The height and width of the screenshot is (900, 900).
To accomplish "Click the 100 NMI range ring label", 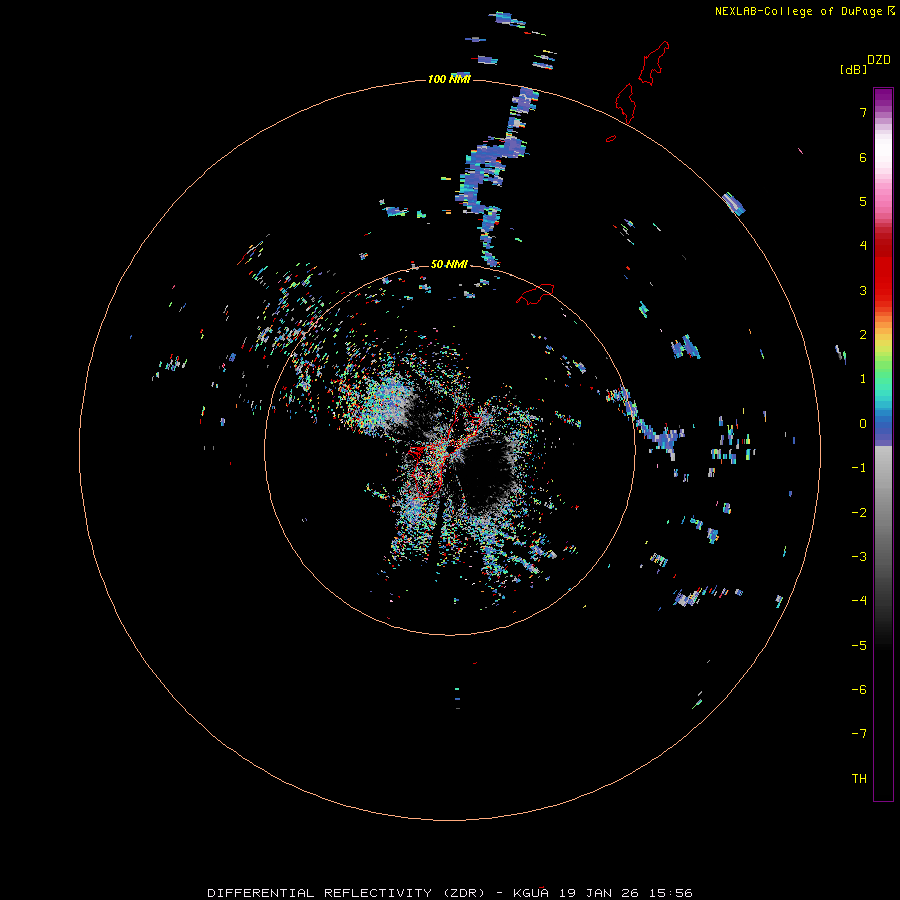I will click(449, 79).
